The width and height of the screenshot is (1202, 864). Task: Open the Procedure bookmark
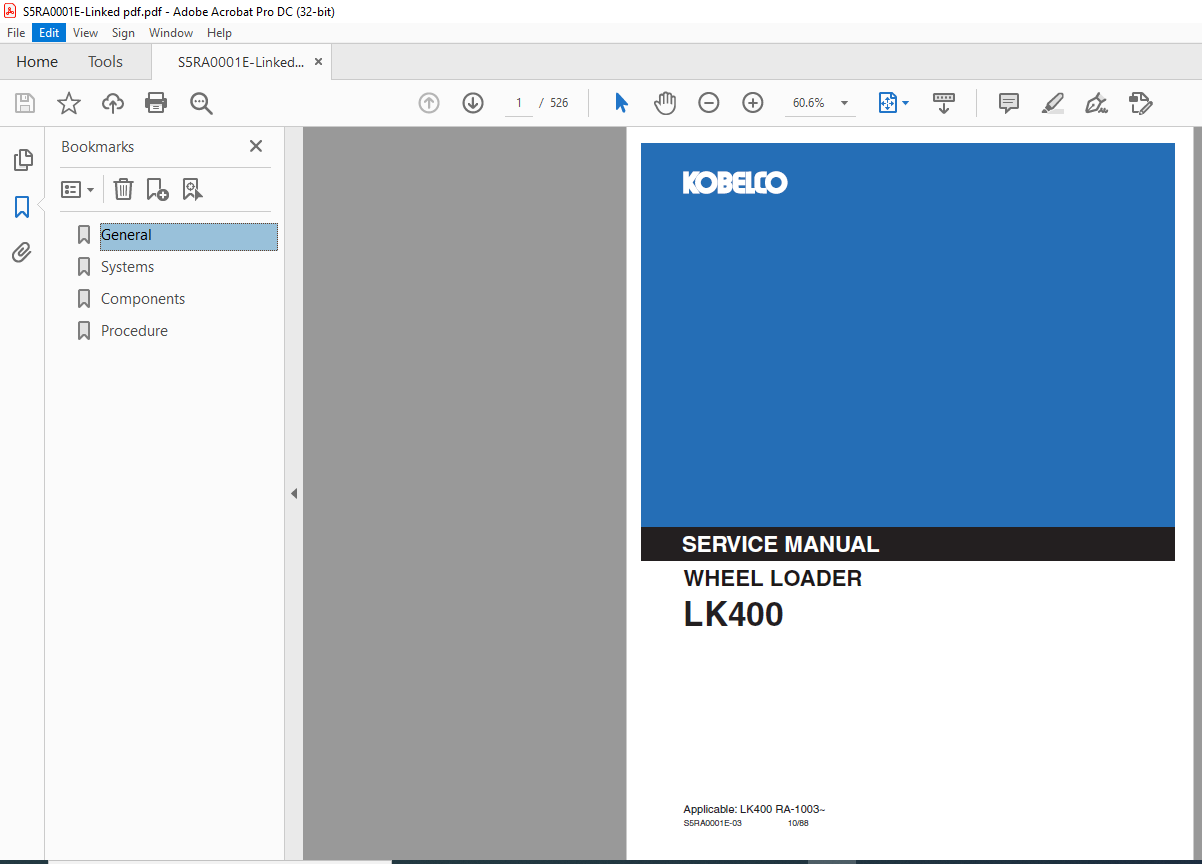(x=134, y=331)
